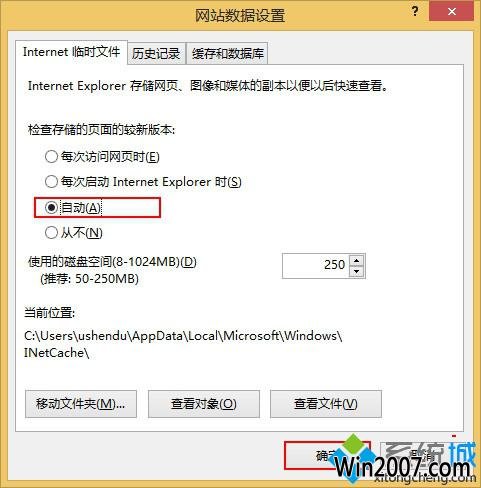Click the 网站数据设置 title bar
Screen dimensions: 481x488
coord(240,15)
